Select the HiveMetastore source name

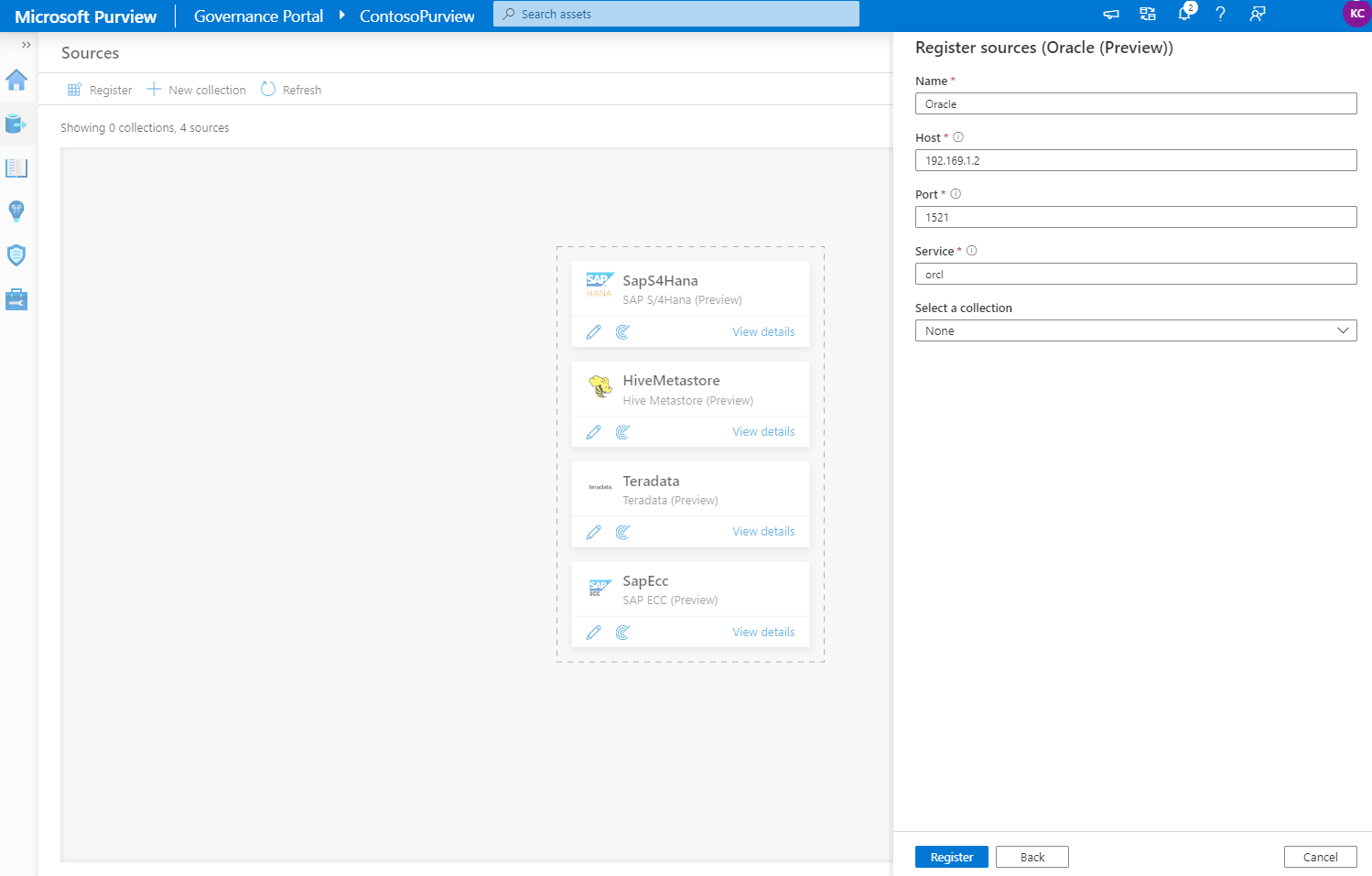[x=672, y=381]
